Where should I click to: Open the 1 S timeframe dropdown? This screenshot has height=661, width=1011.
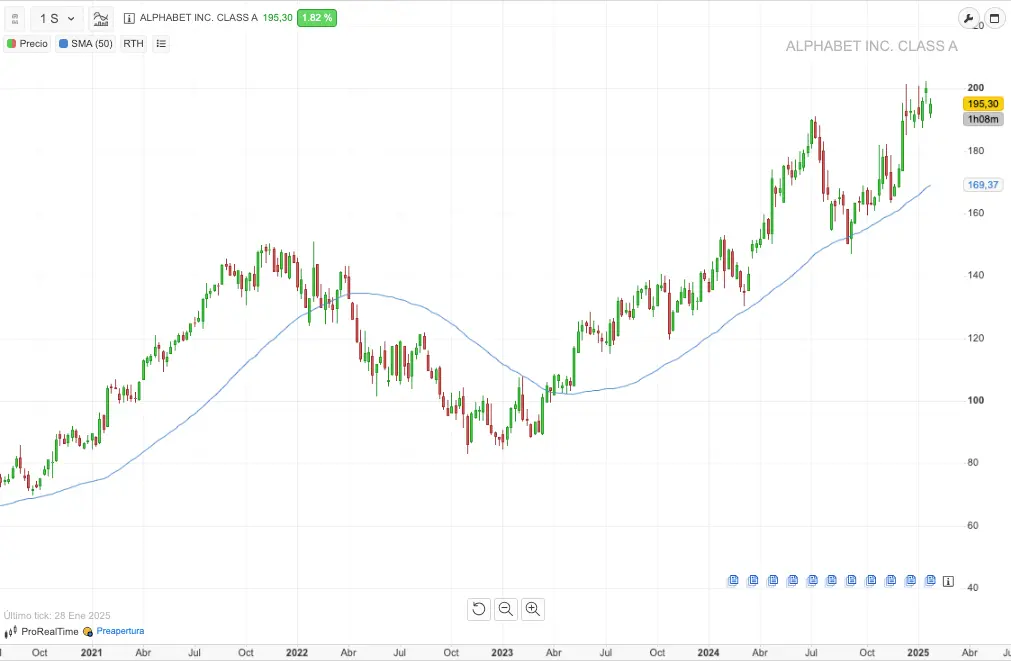57,18
